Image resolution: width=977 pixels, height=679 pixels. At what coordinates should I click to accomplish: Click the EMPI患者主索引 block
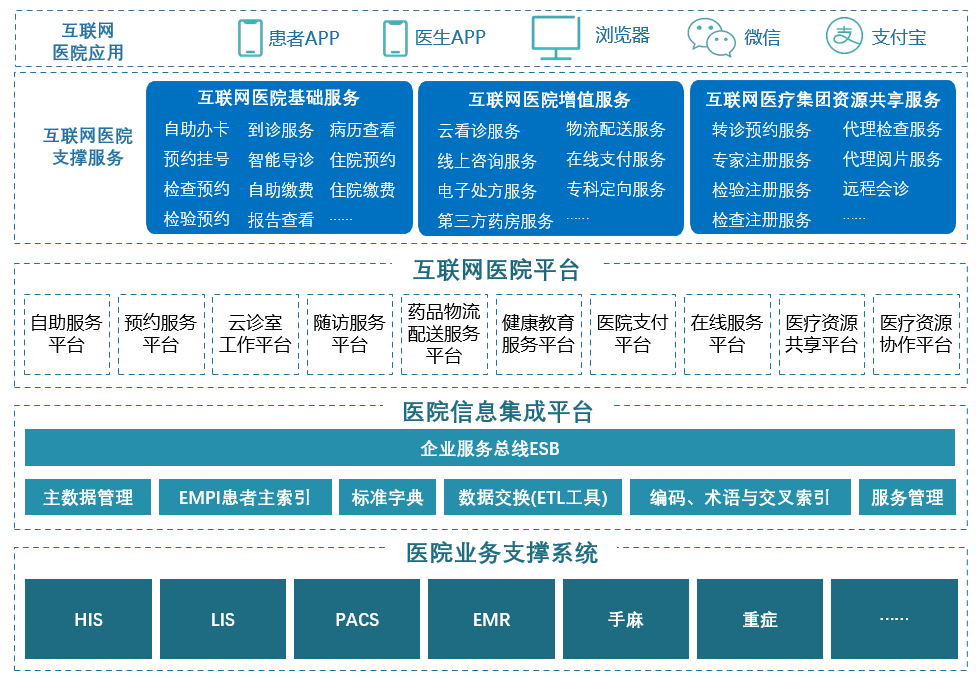[x=245, y=497]
